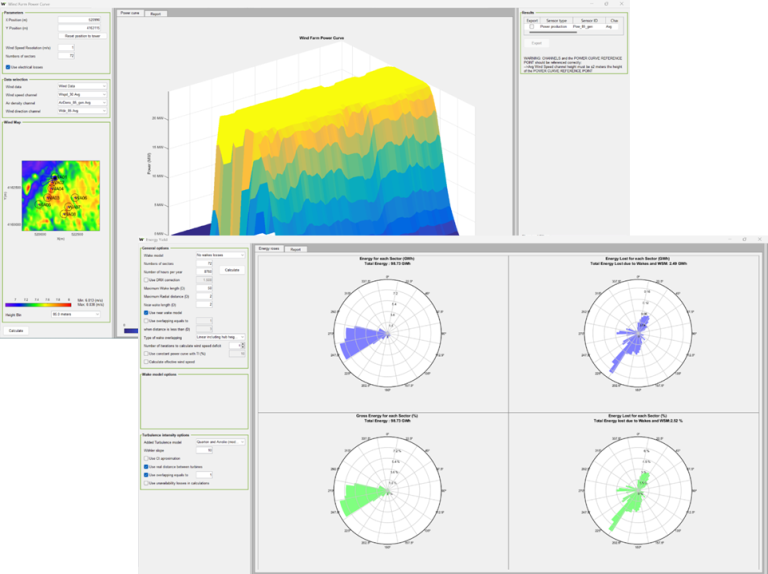Expand the Height Bin dropdown
The image size is (768, 574).
76,314
